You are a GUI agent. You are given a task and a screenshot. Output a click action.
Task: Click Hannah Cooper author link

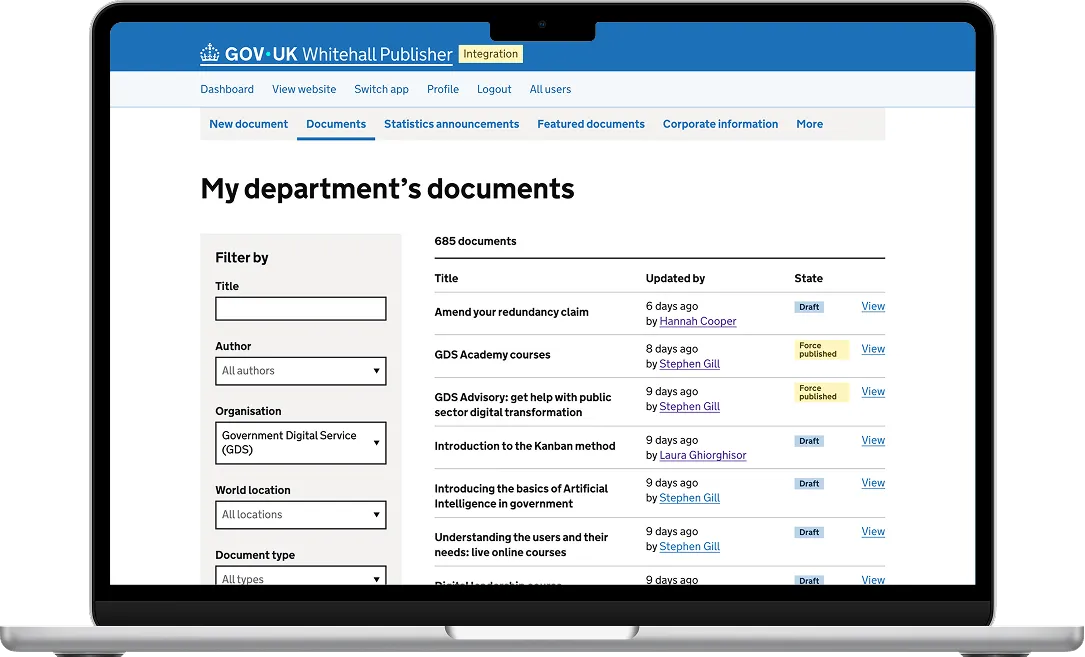[x=698, y=321]
